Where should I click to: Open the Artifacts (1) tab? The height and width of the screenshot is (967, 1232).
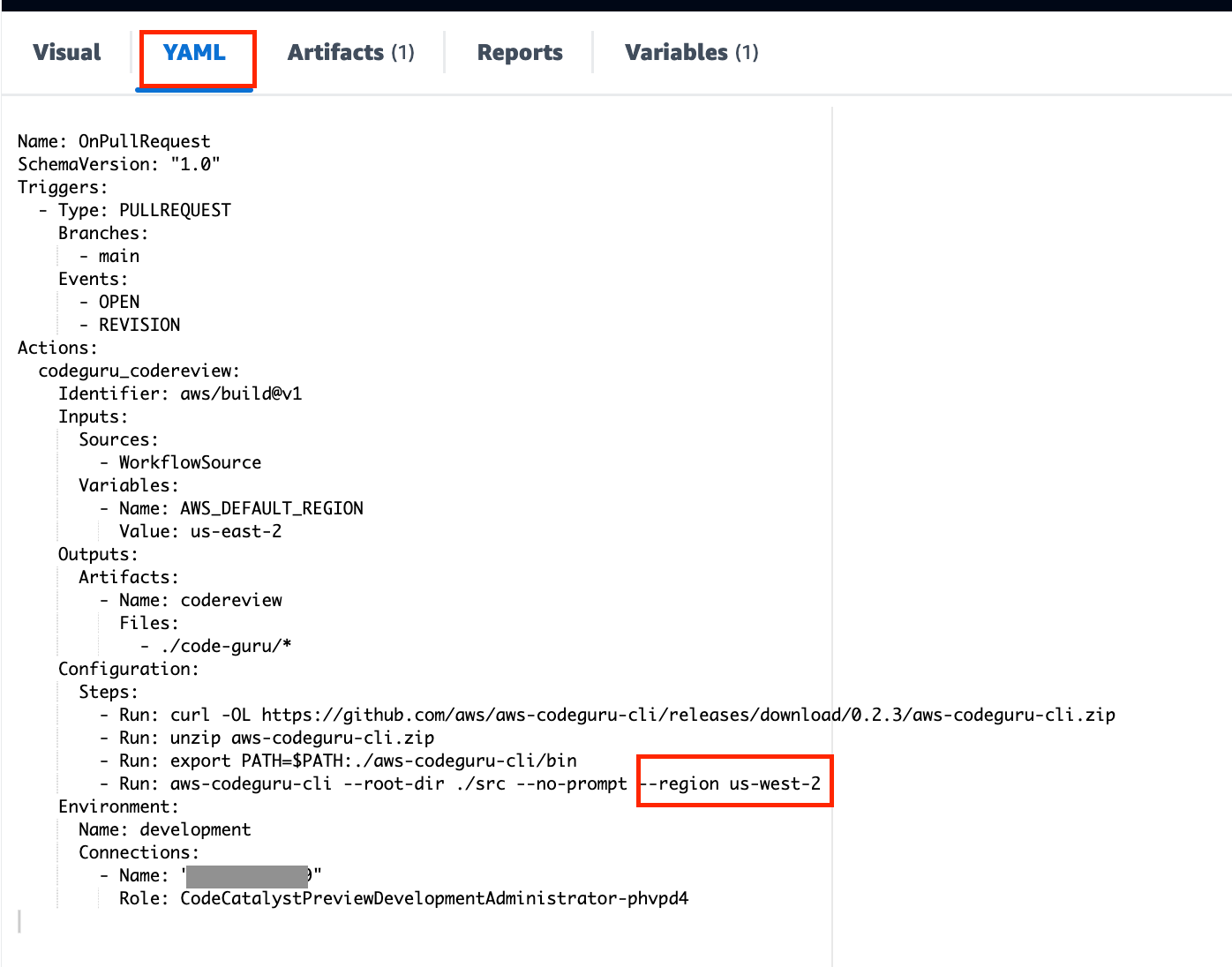(351, 53)
